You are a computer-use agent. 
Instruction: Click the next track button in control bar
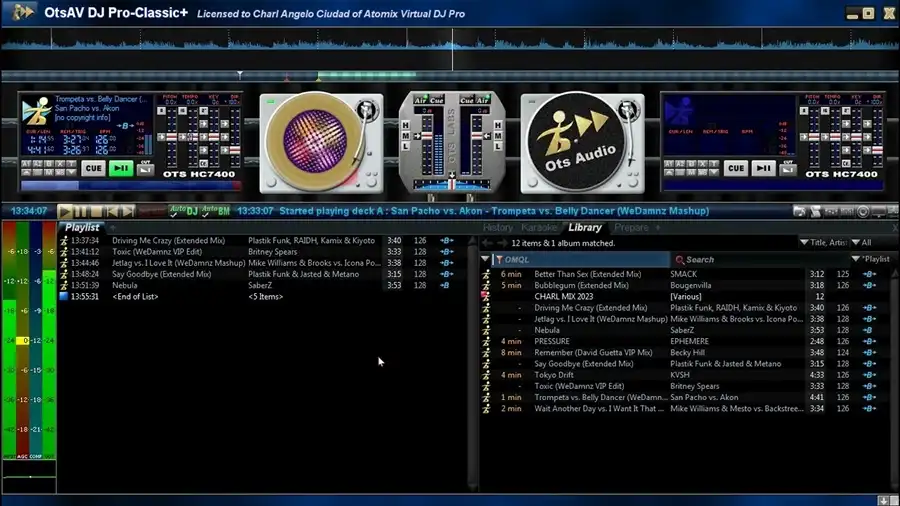point(127,211)
